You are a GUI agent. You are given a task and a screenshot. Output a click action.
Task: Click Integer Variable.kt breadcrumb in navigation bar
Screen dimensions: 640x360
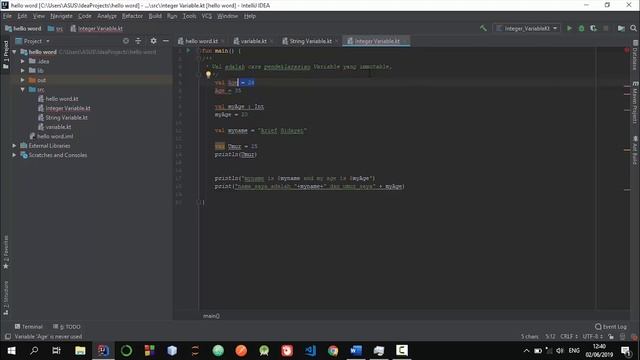[x=96, y=29]
